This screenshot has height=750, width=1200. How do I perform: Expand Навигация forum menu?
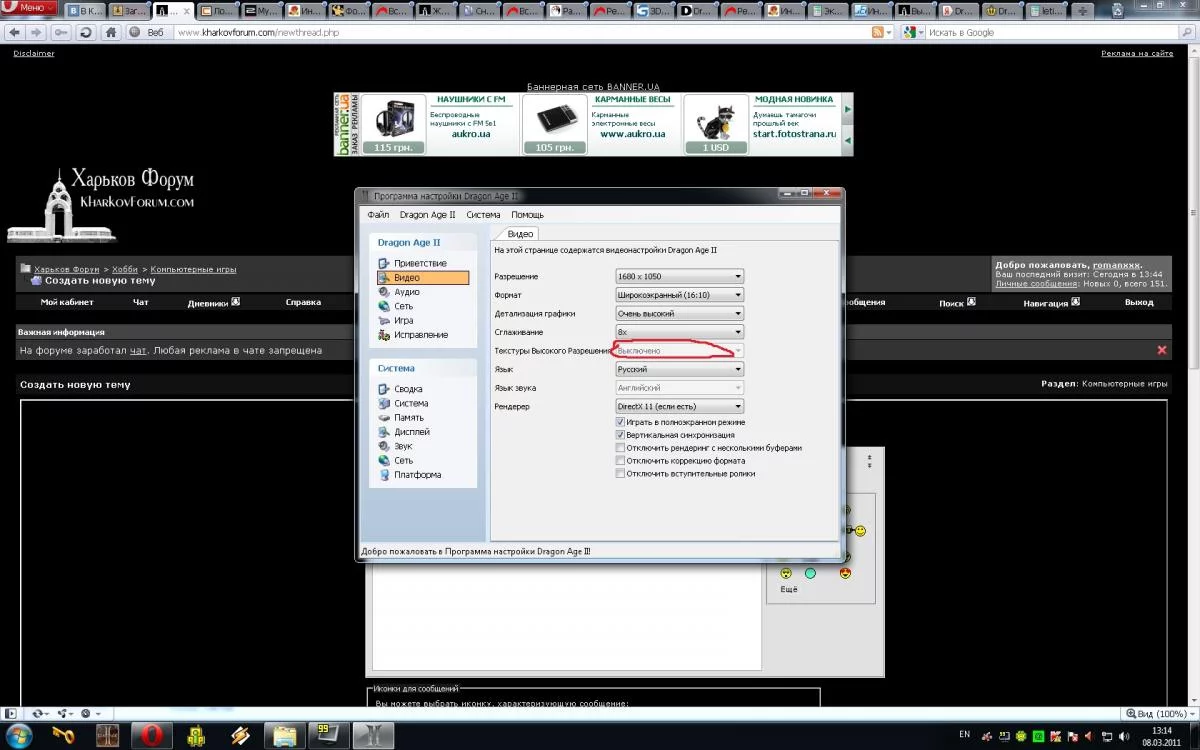pos(1050,302)
